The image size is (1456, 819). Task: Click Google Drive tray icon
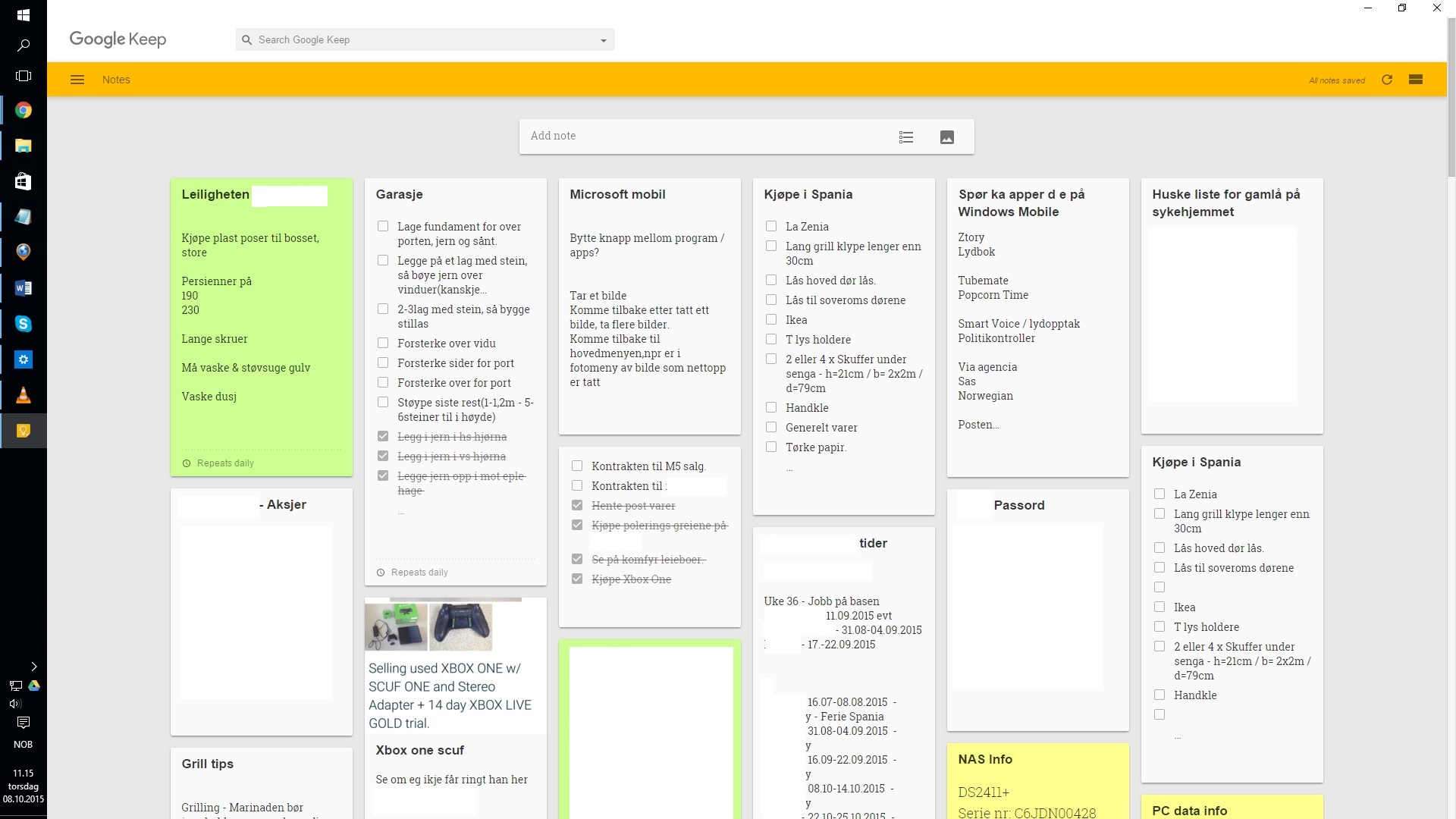(34, 686)
